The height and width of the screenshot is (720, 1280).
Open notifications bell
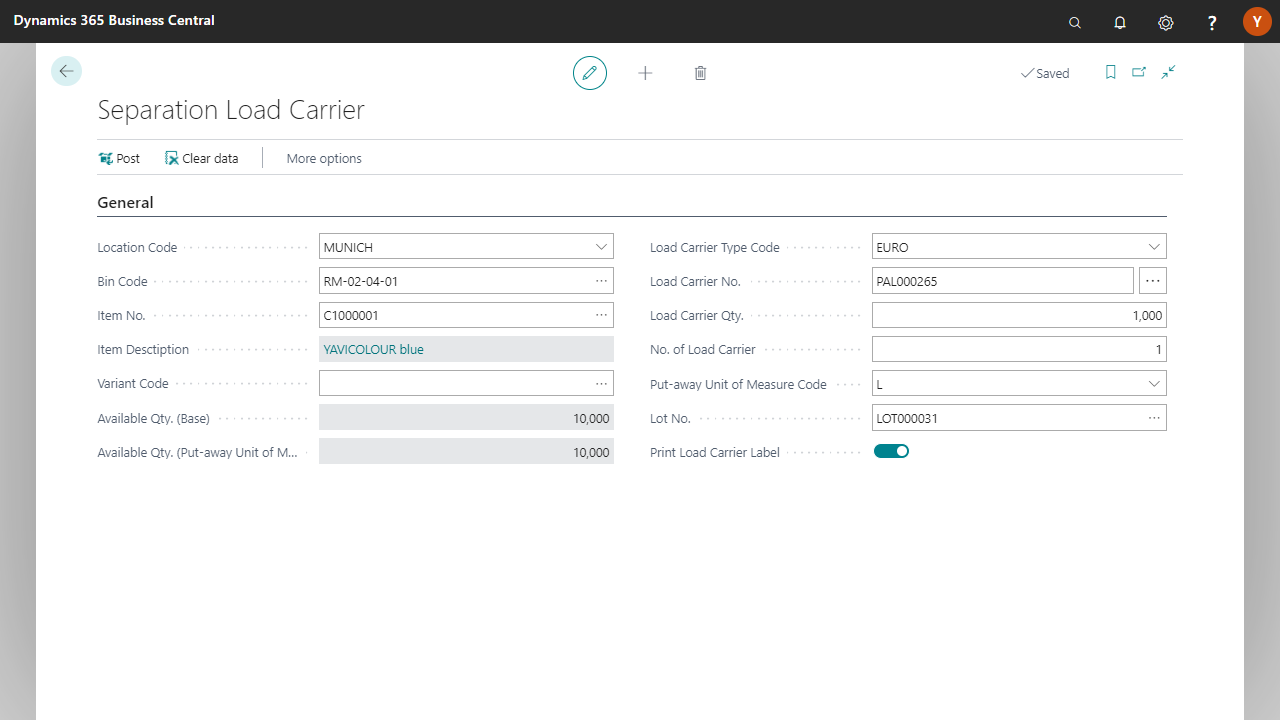coord(1120,22)
